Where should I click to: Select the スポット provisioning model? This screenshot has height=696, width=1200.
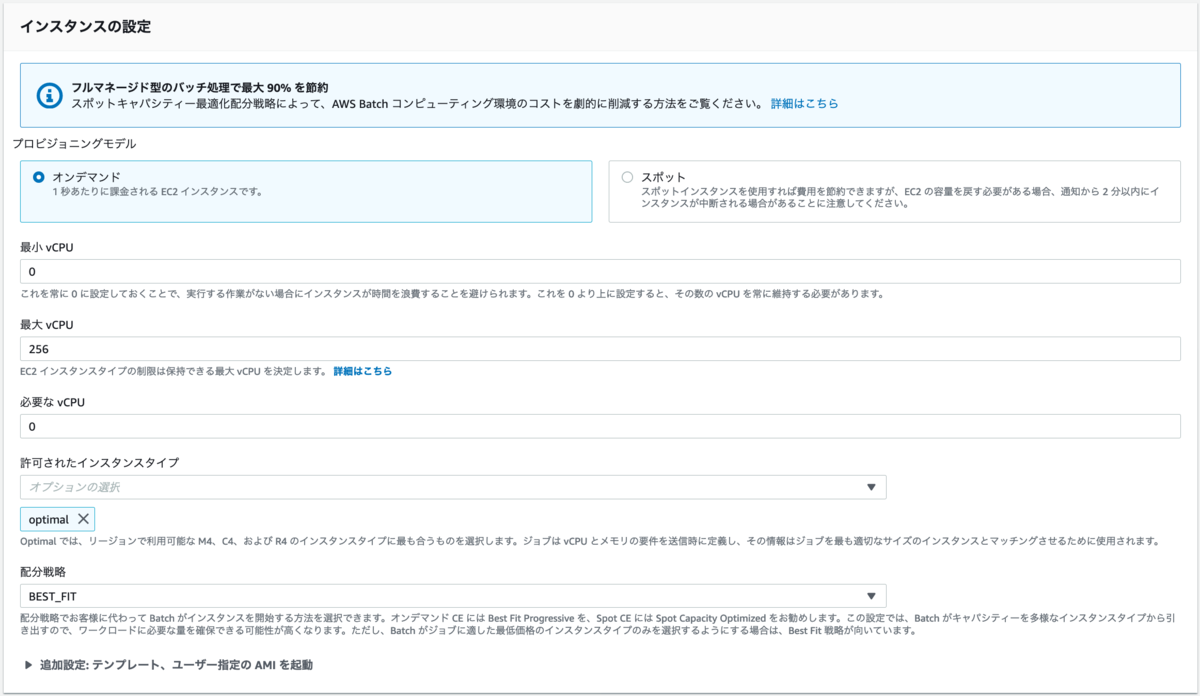coord(627,177)
